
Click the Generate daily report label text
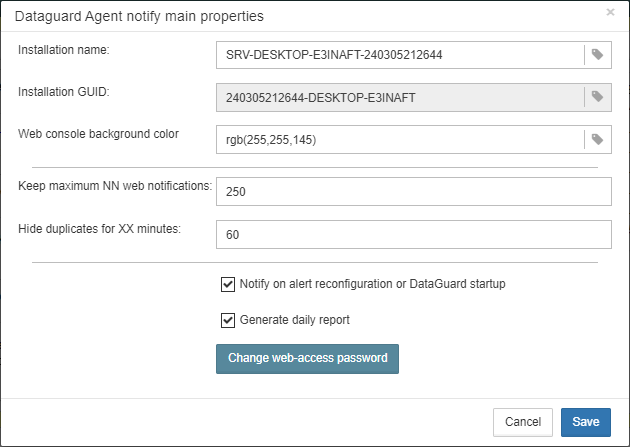(295, 320)
